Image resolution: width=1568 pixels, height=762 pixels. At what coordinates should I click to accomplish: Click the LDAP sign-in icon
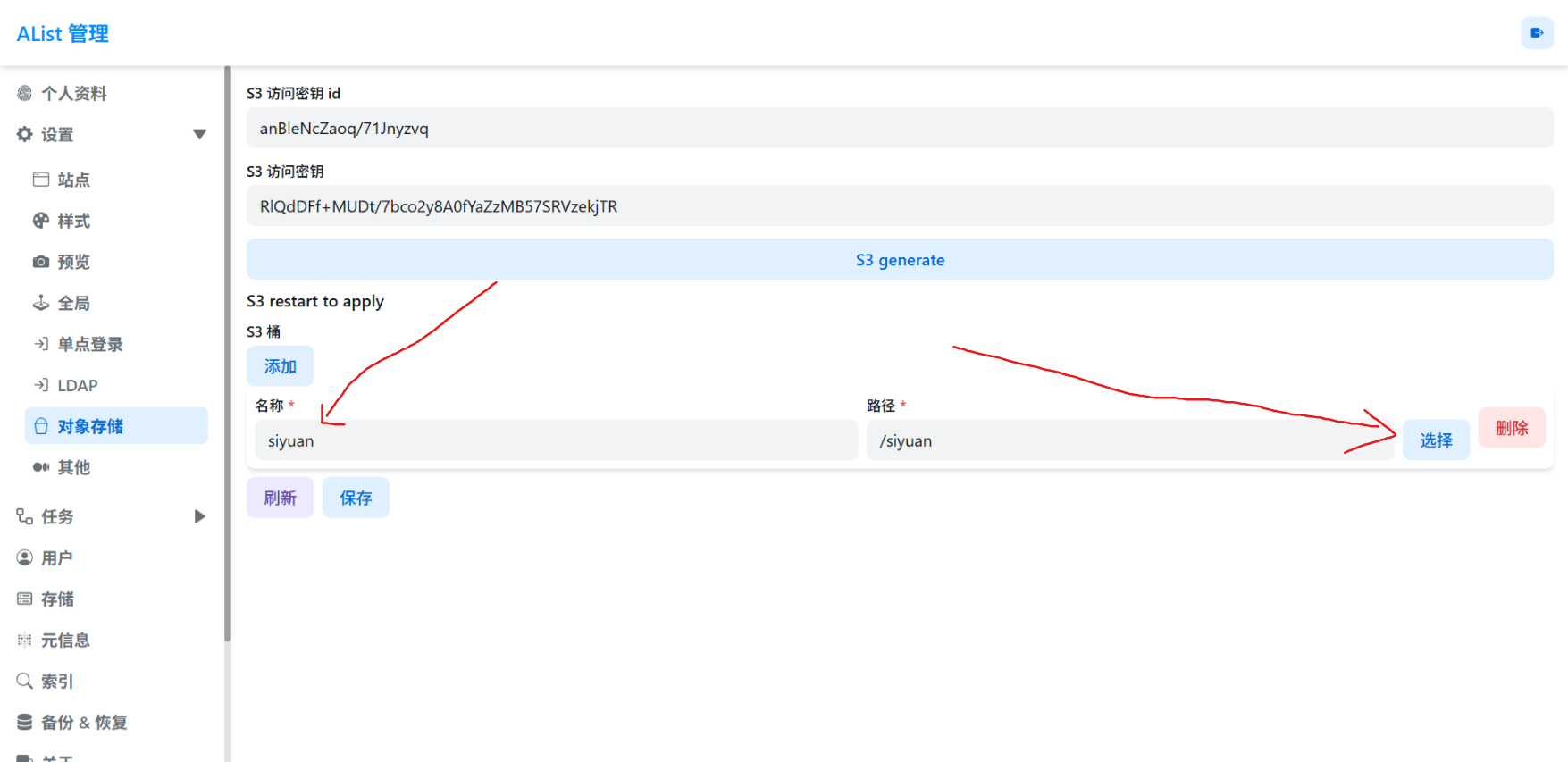coord(41,385)
